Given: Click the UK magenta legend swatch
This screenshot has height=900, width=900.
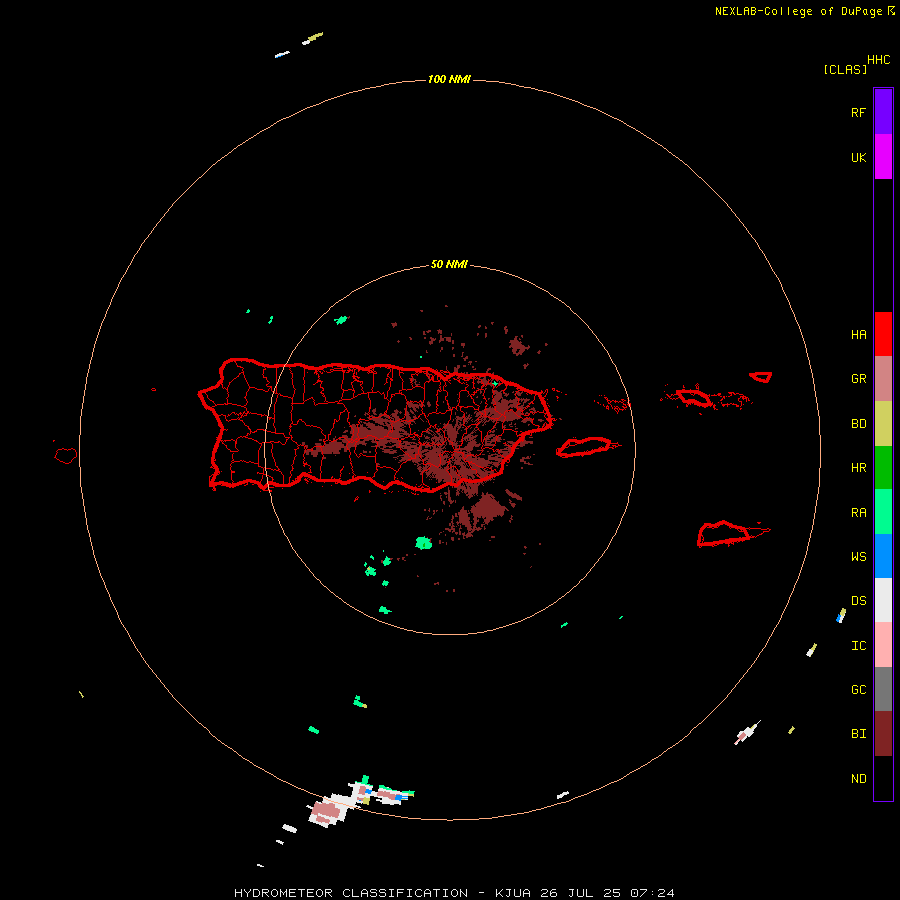Looking at the screenshot, I should tap(883, 157).
